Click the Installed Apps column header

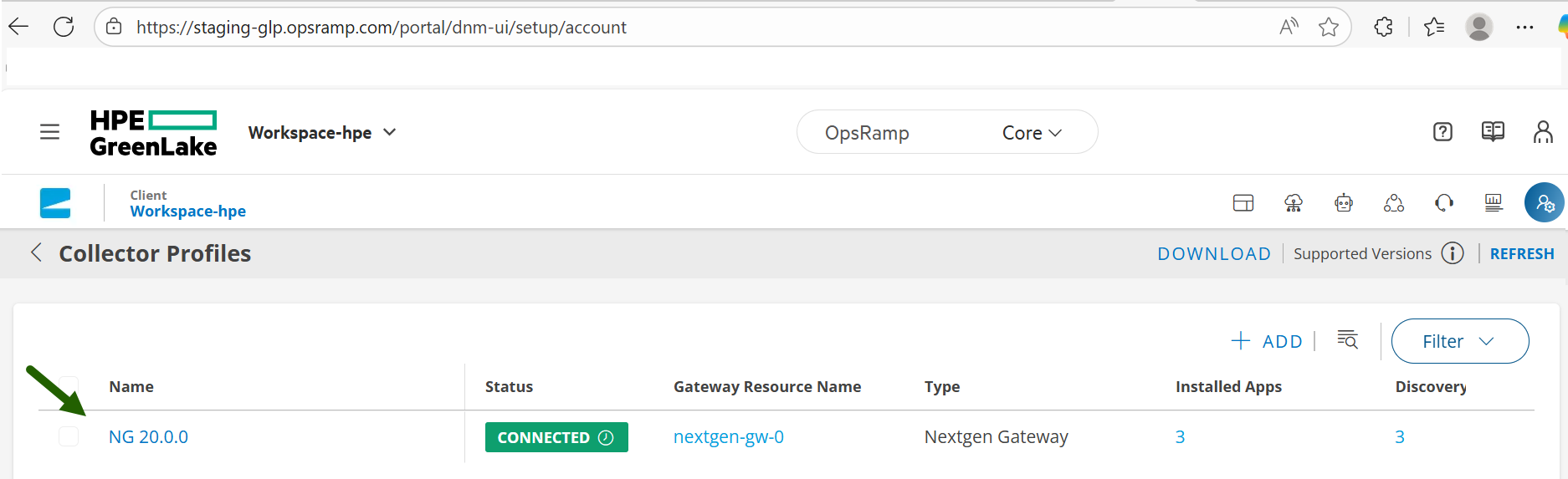click(x=1228, y=387)
